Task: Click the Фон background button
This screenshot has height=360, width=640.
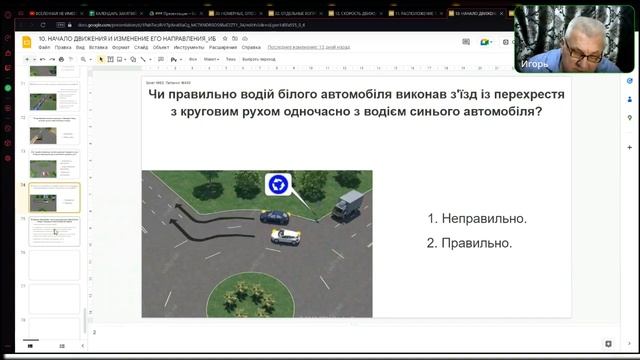Action: coord(193,59)
